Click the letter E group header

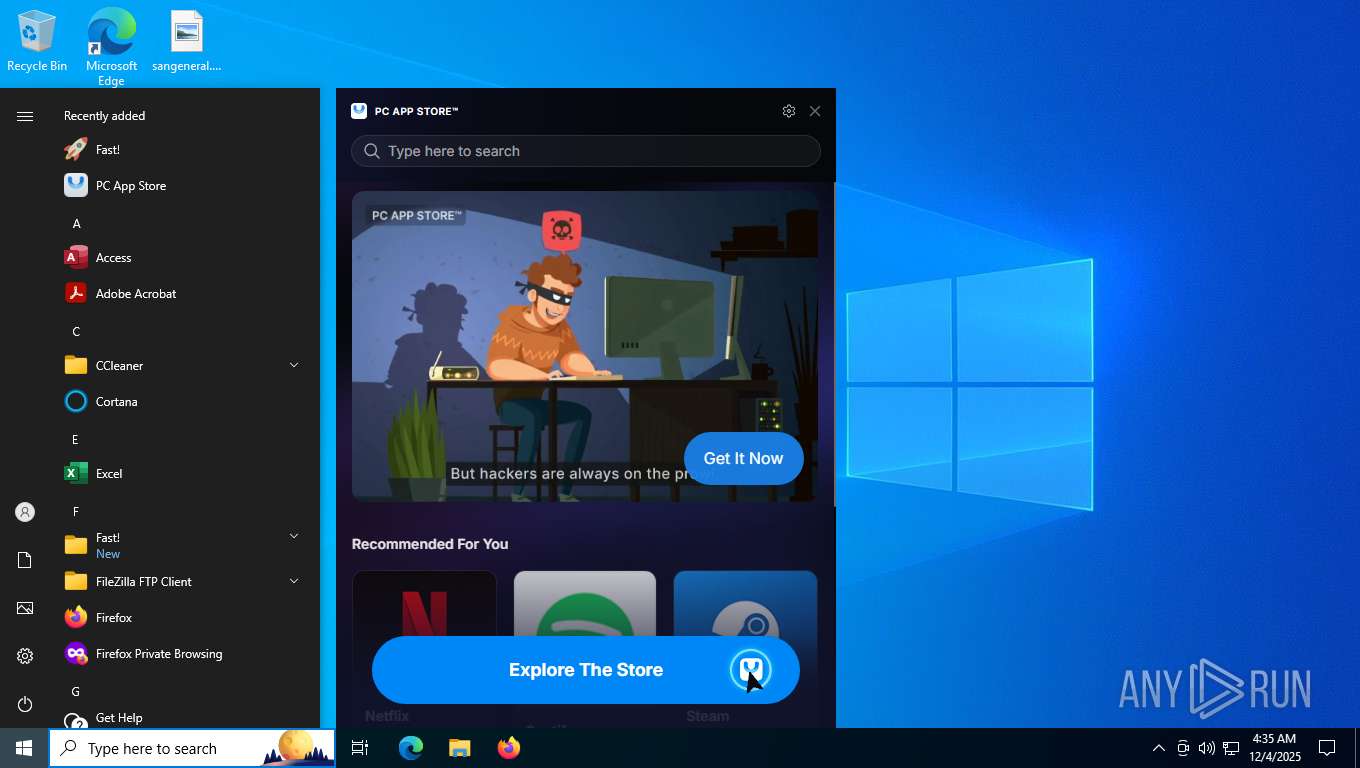(x=75, y=440)
